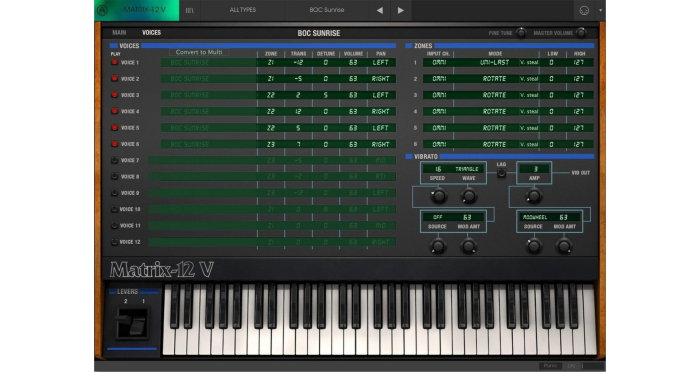Change the MODWHEEL amp source display
700x372 pixels.
click(x=534, y=217)
